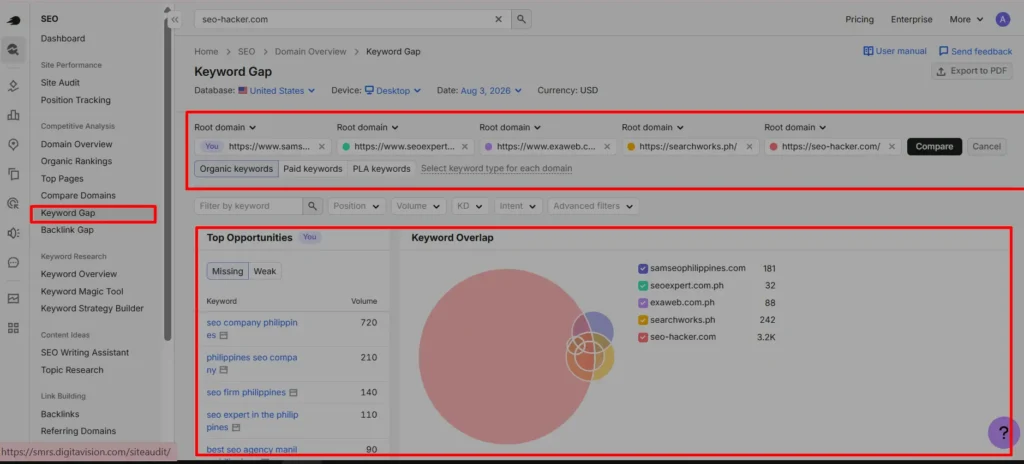Viewport: 1024px width, 464px height.
Task: Open the Local map-pin rail icon
Action: (13, 144)
